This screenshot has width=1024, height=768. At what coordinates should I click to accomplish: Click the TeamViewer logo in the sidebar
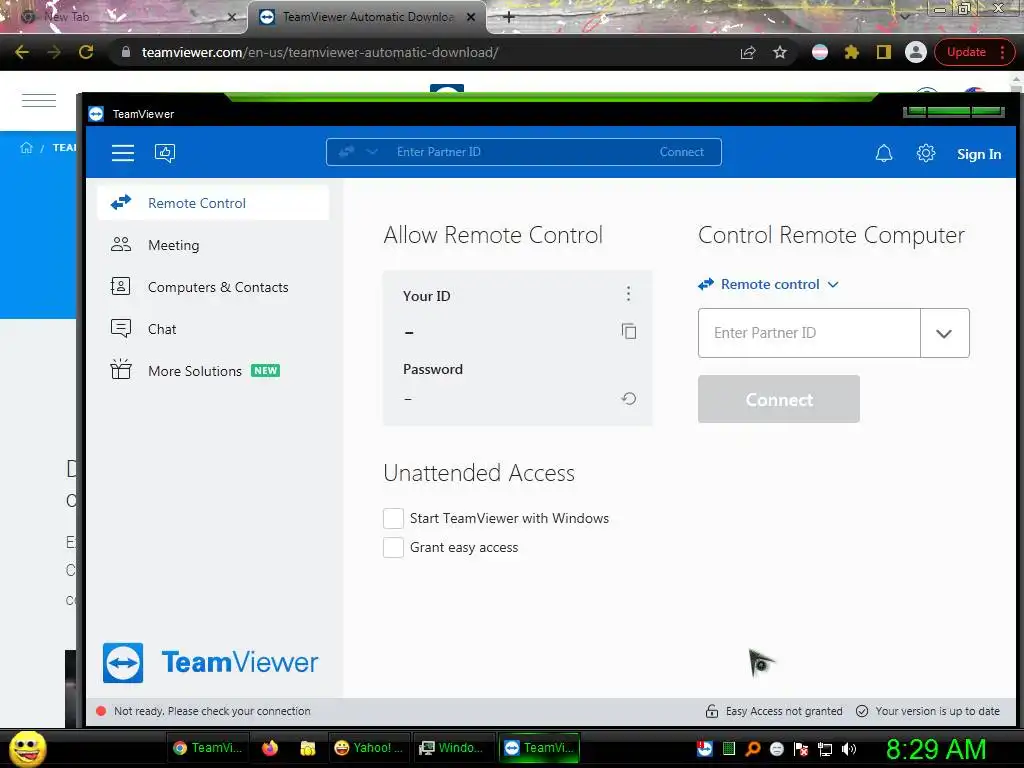point(210,663)
